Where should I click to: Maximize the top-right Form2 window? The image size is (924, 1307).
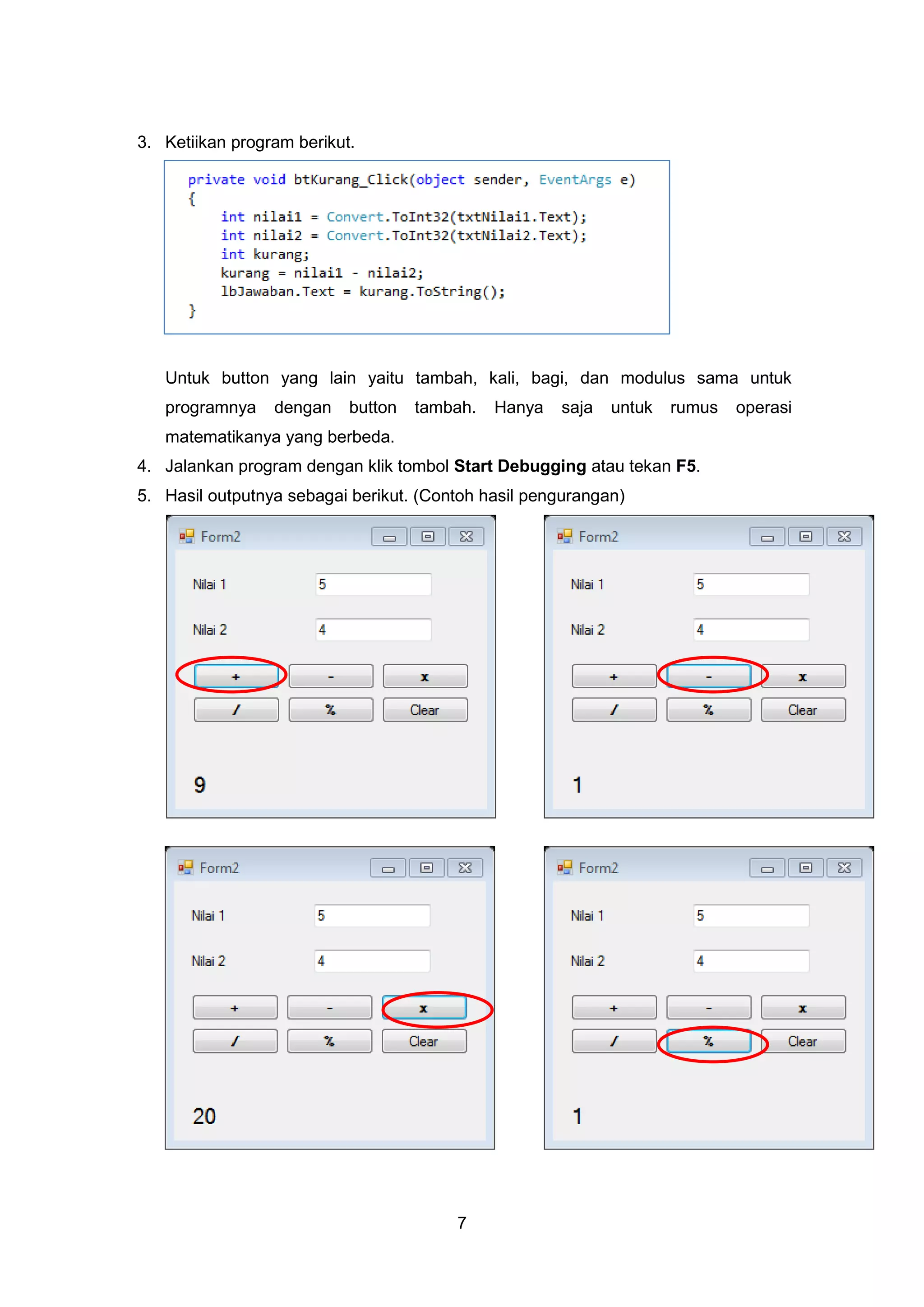point(806,537)
